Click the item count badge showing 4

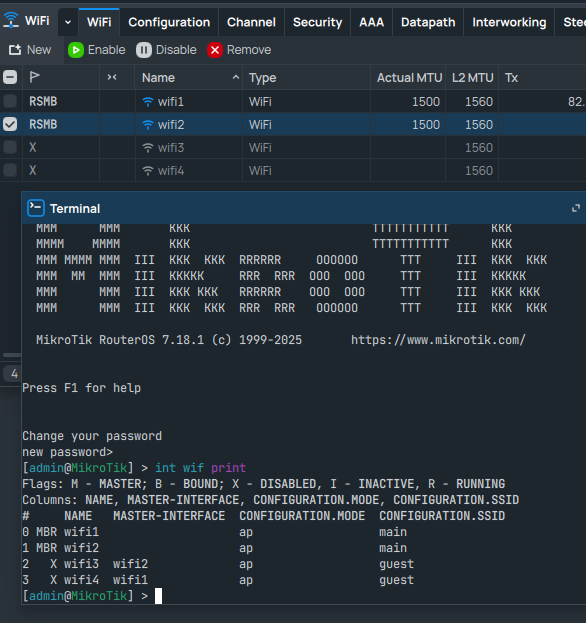click(12, 373)
